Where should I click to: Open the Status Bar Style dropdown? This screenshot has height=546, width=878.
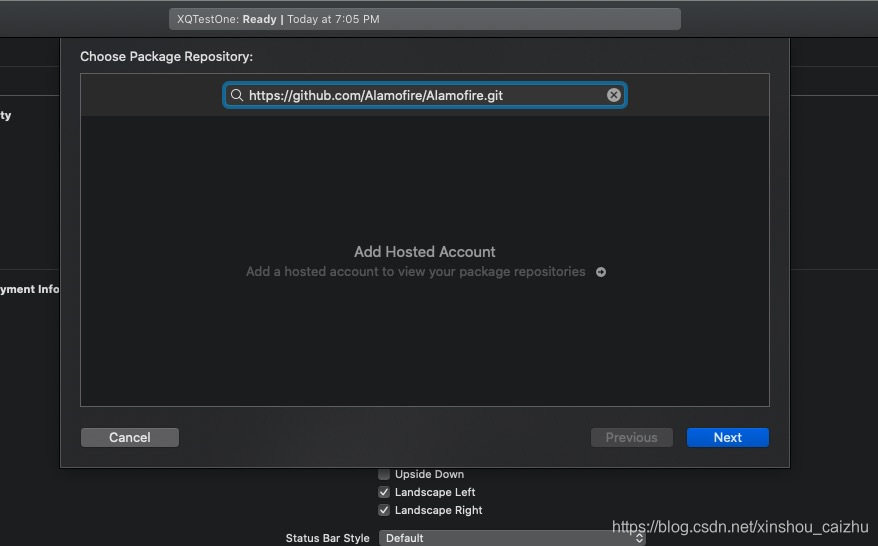coord(512,538)
